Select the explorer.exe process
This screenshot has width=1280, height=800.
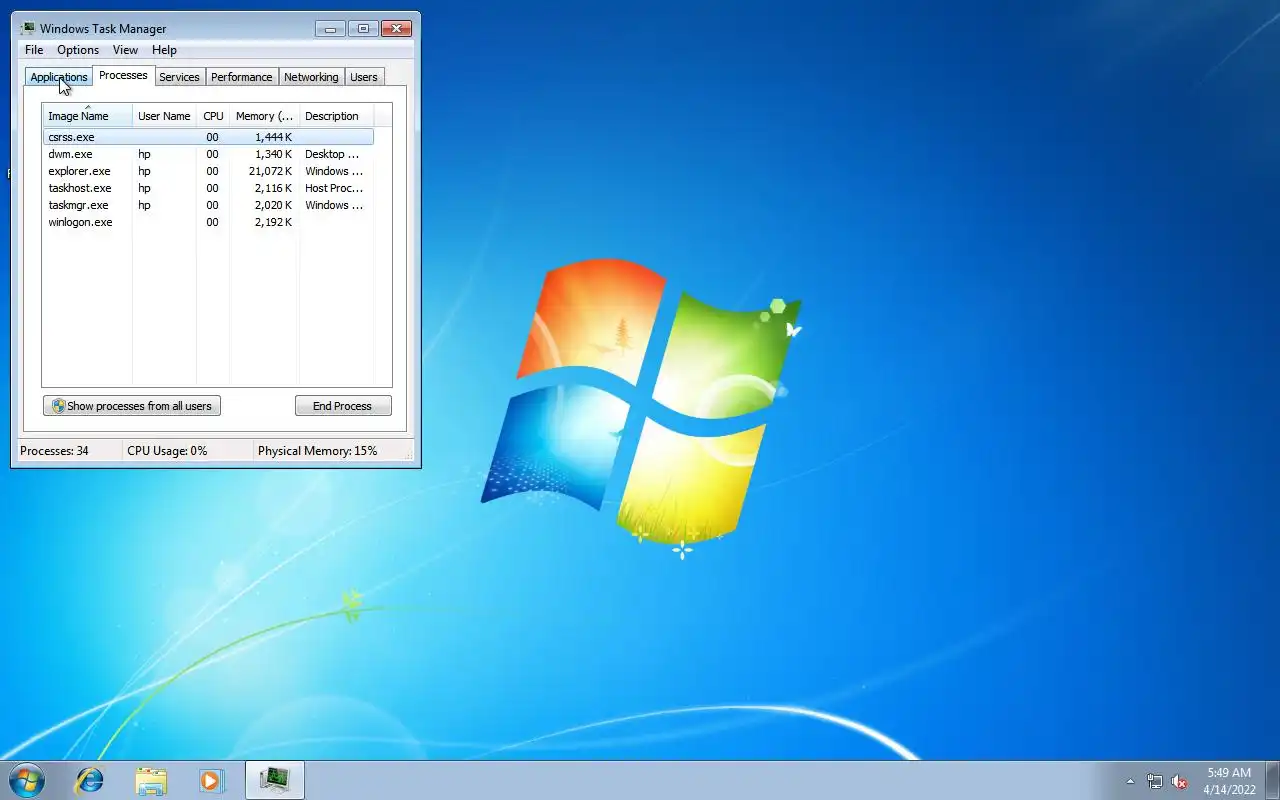208,171
